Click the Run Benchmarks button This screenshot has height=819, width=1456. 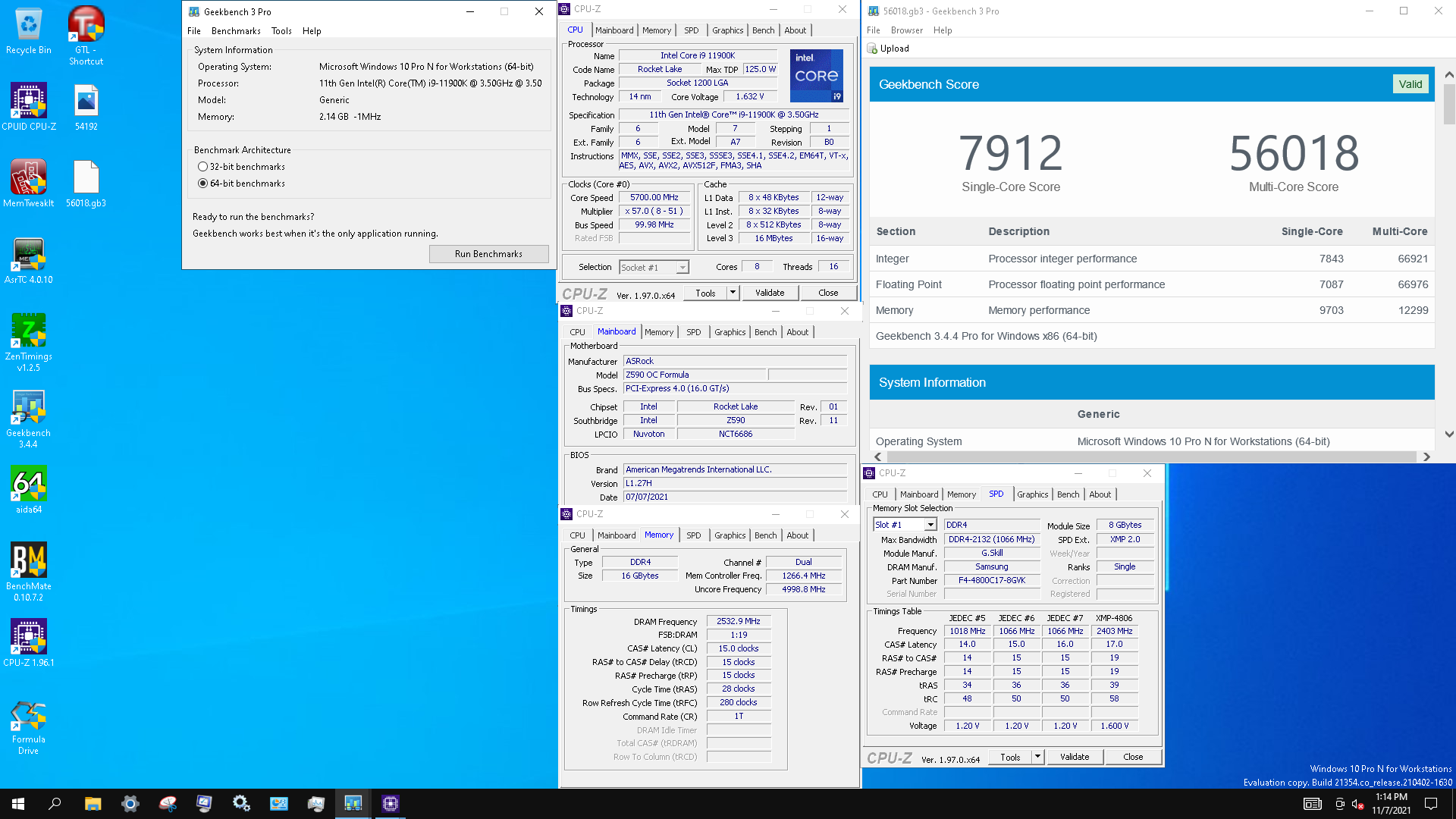488,254
